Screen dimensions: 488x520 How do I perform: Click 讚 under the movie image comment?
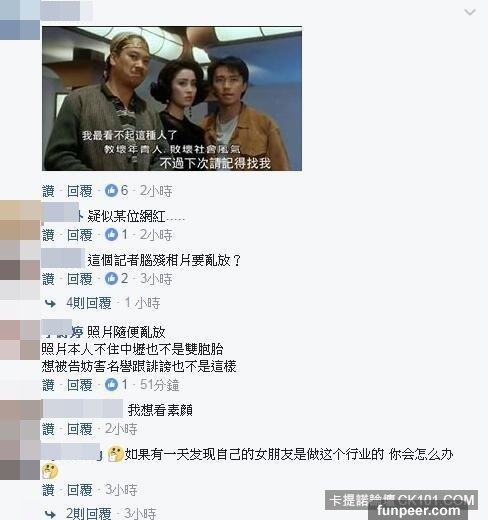click(48, 191)
